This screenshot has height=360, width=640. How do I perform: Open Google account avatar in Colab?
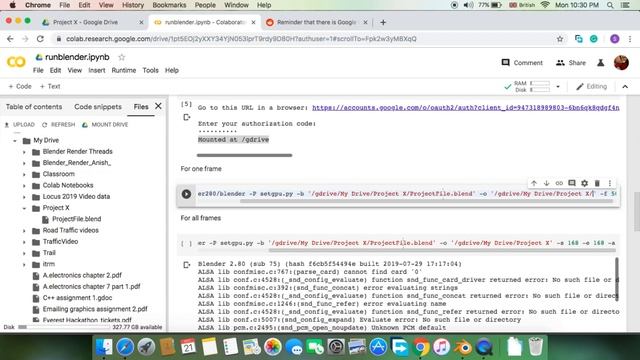coord(621,62)
